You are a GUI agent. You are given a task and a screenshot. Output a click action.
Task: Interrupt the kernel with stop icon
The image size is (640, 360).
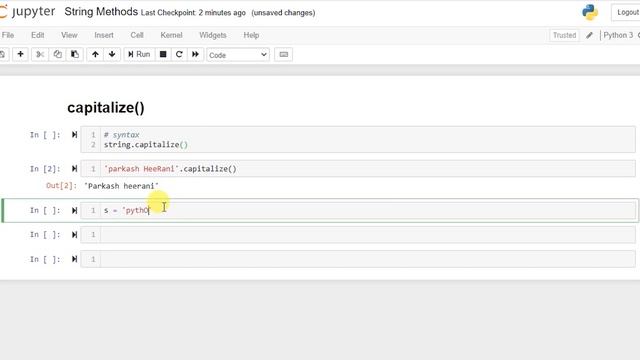pyautogui.click(x=163, y=54)
